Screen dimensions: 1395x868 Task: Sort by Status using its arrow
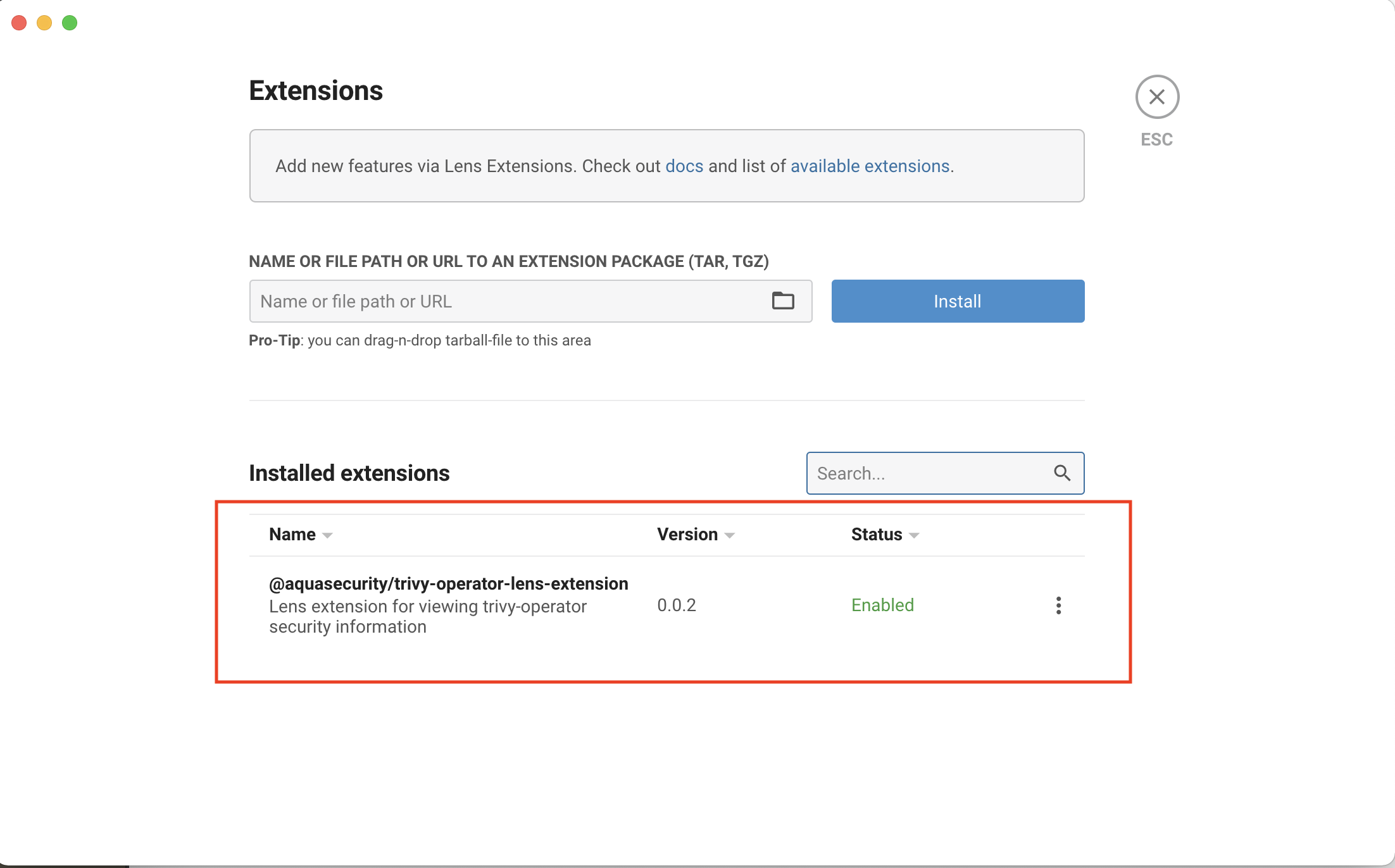point(913,536)
